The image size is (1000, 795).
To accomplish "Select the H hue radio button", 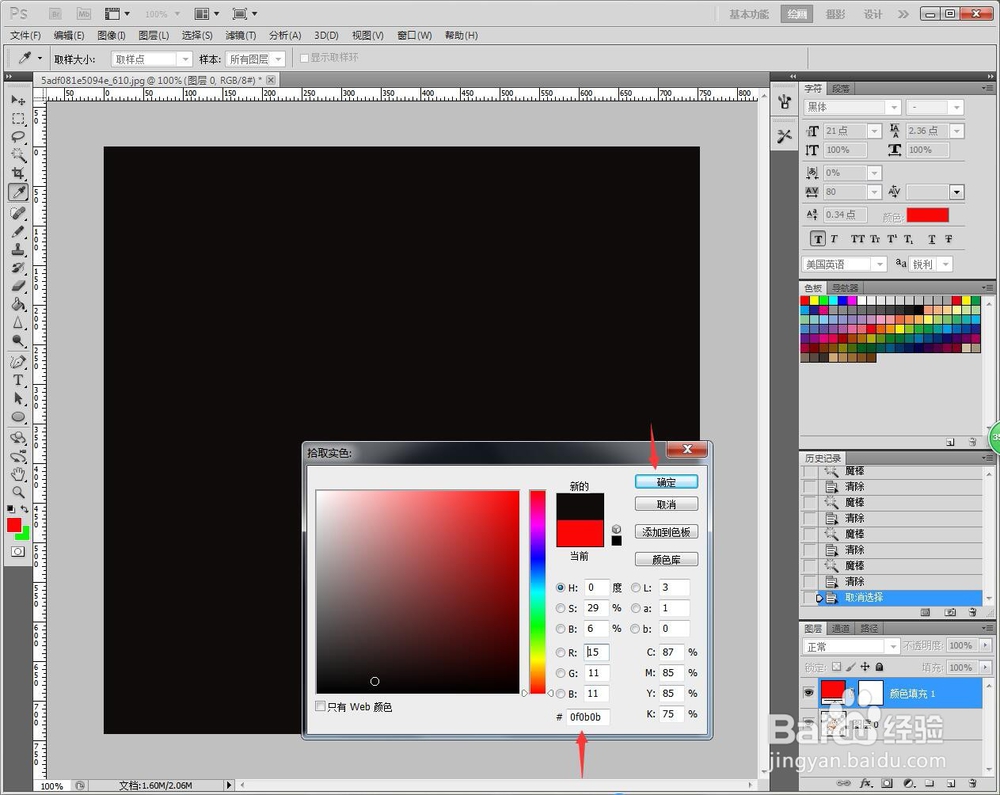I will 560,588.
